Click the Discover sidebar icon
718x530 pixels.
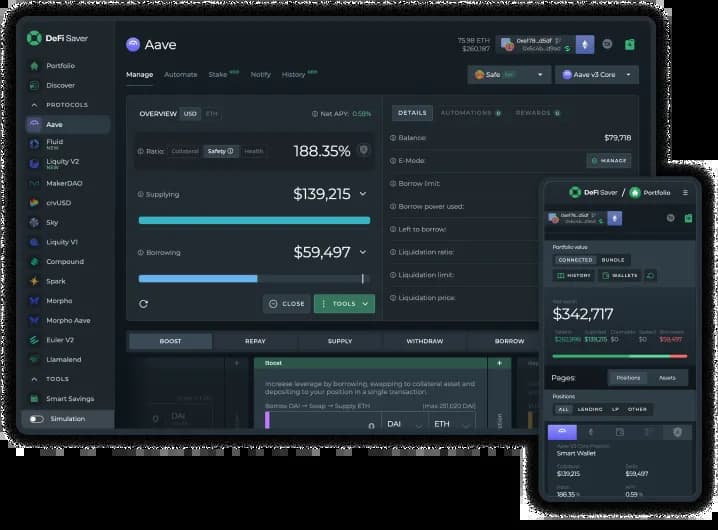point(35,86)
